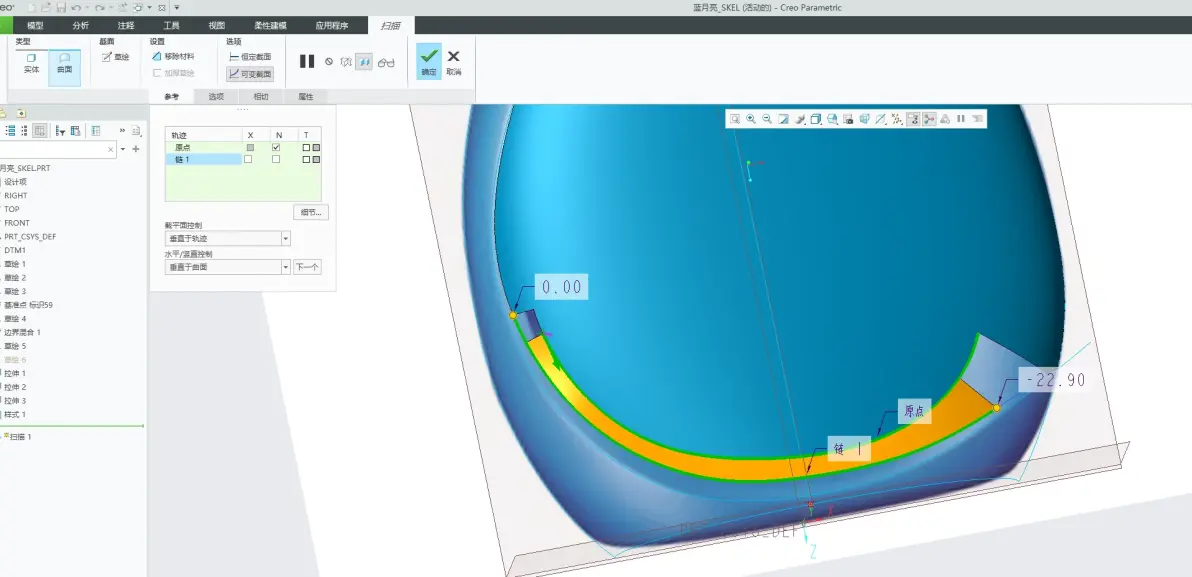The height and width of the screenshot is (577, 1192).
Task: Click the 草绘 sketch section icon
Action: tap(116, 57)
